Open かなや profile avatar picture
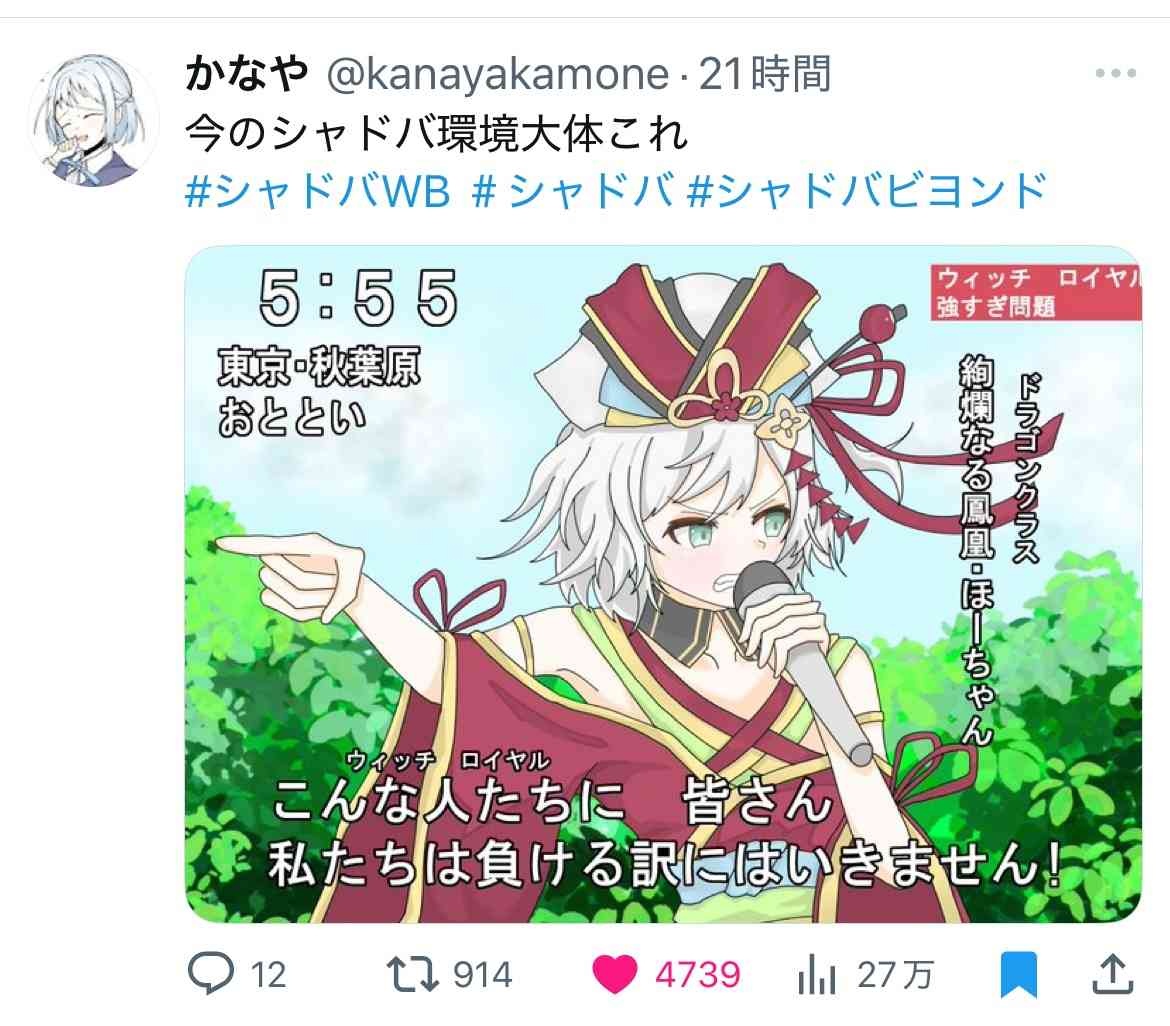Screen dimensions: 1170x1026 pyautogui.click(x=93, y=120)
